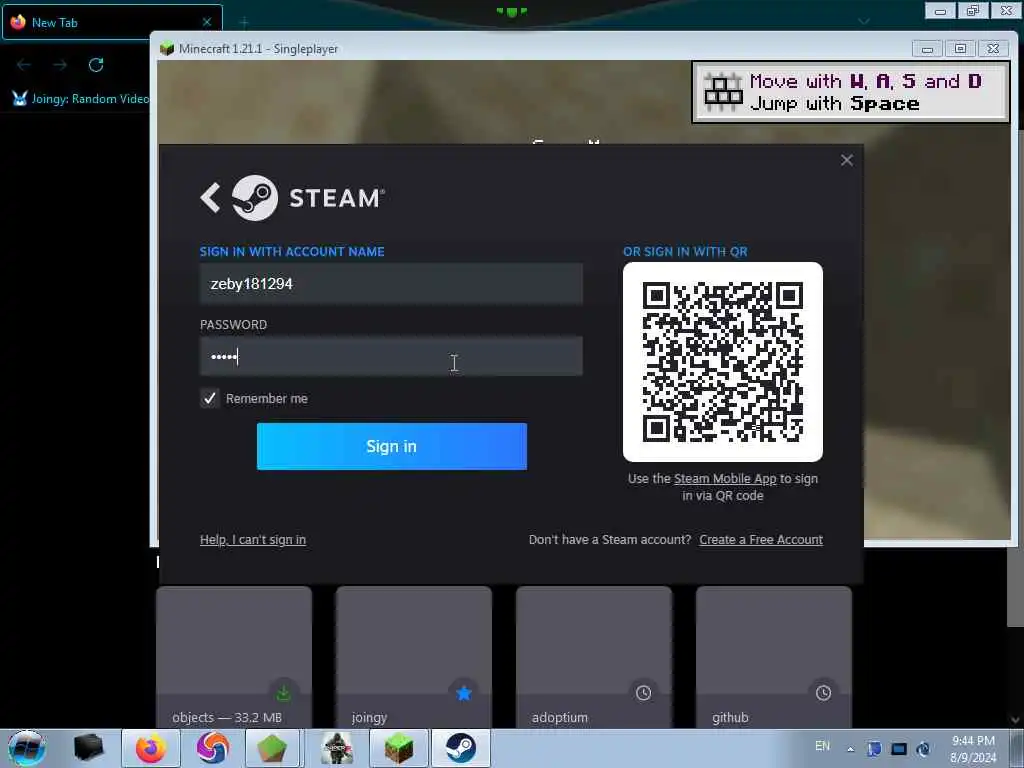Follow the Create a Free Account link
Screen dimensions: 1024x768
[x=761, y=539]
